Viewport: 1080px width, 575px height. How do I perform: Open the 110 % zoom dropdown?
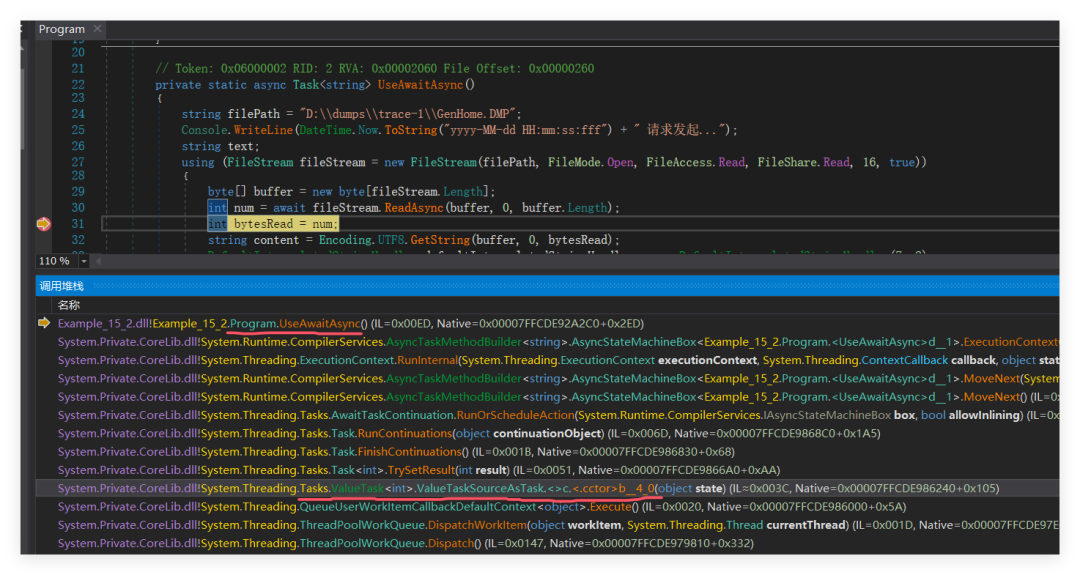coord(84,261)
